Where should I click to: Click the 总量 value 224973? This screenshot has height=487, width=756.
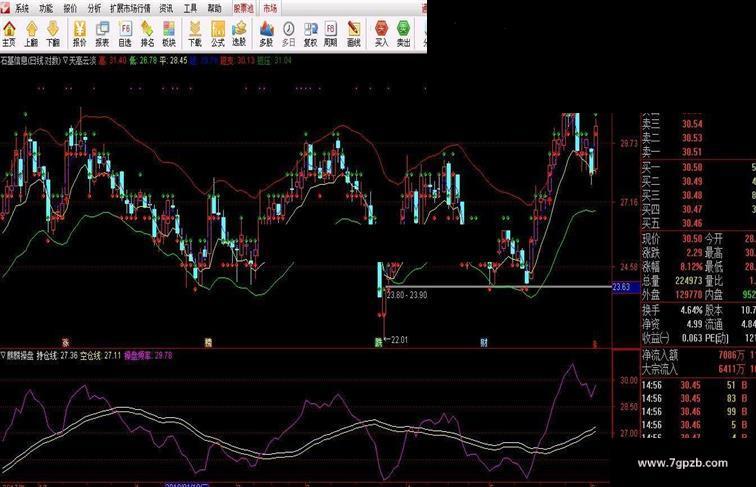[x=688, y=281]
